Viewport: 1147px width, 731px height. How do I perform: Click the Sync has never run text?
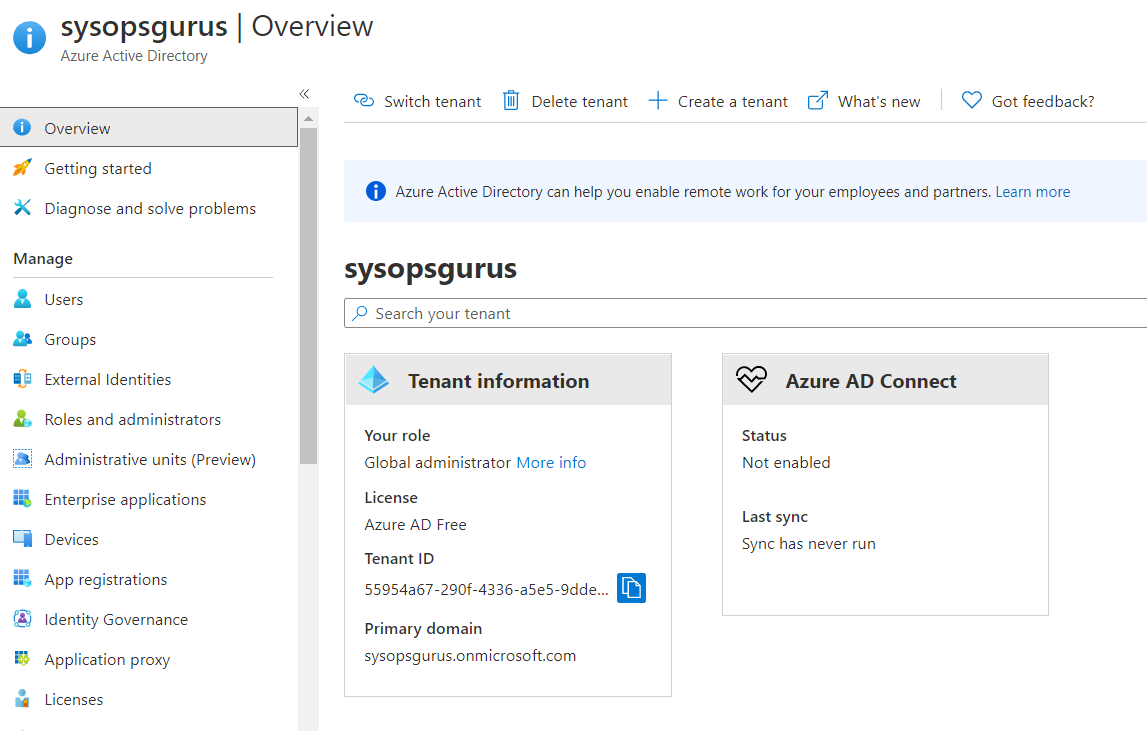pos(808,544)
